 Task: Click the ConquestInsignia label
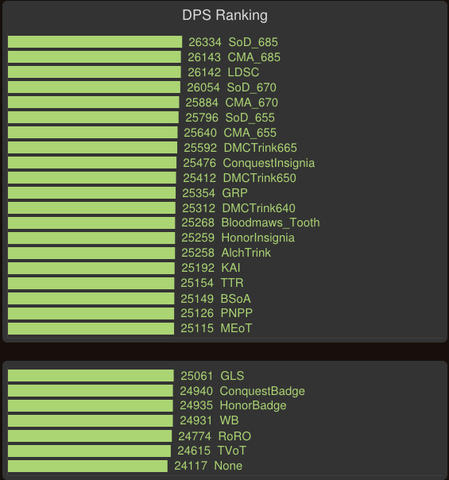point(269,163)
